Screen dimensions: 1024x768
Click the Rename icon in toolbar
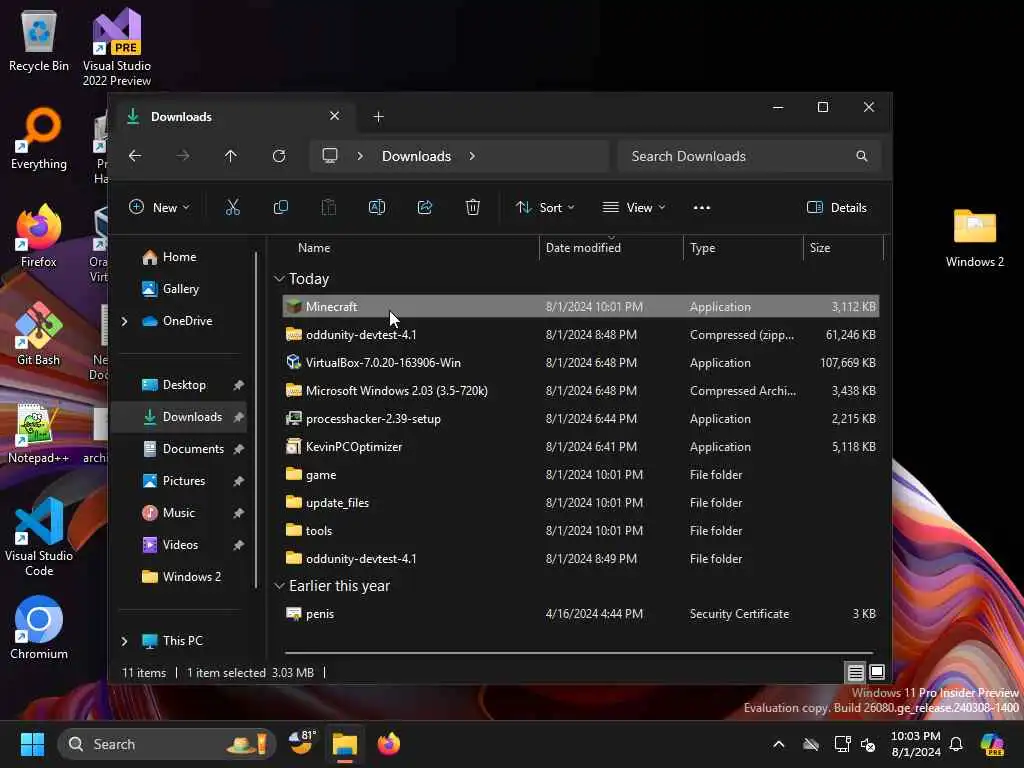click(377, 208)
